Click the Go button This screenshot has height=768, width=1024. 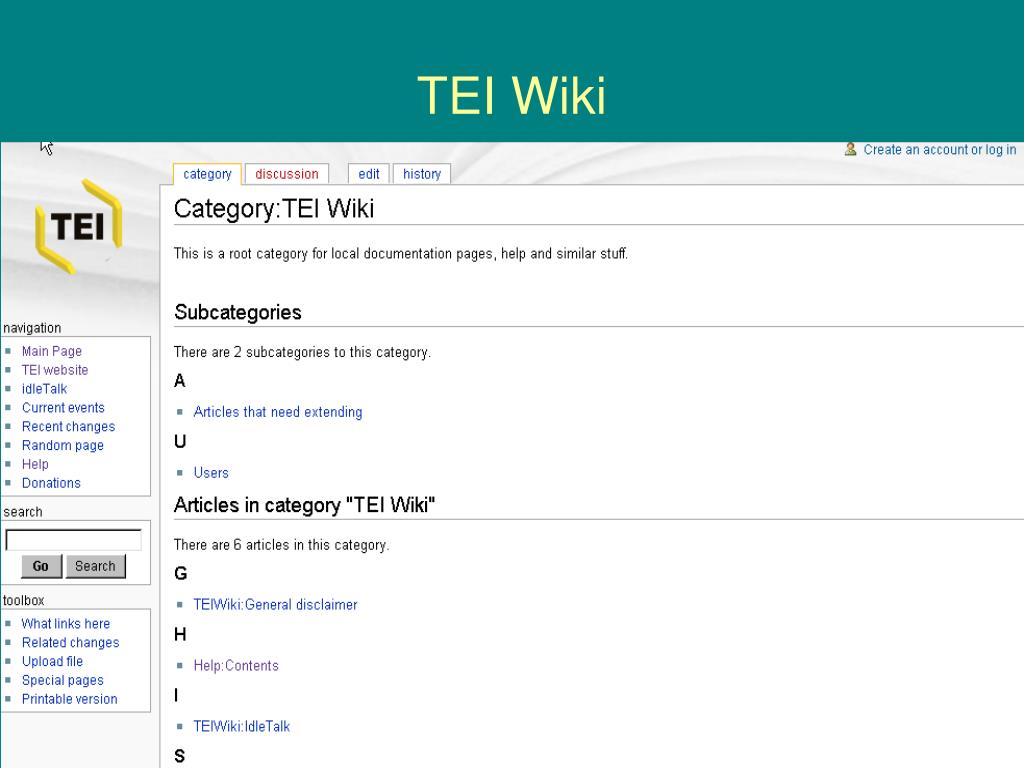pos(41,566)
